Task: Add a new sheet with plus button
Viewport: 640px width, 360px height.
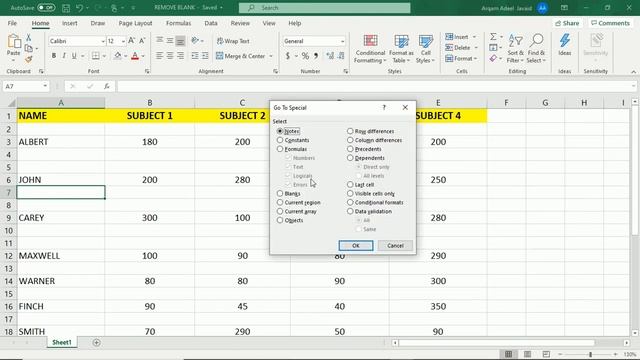Action: pyautogui.click(x=96, y=342)
